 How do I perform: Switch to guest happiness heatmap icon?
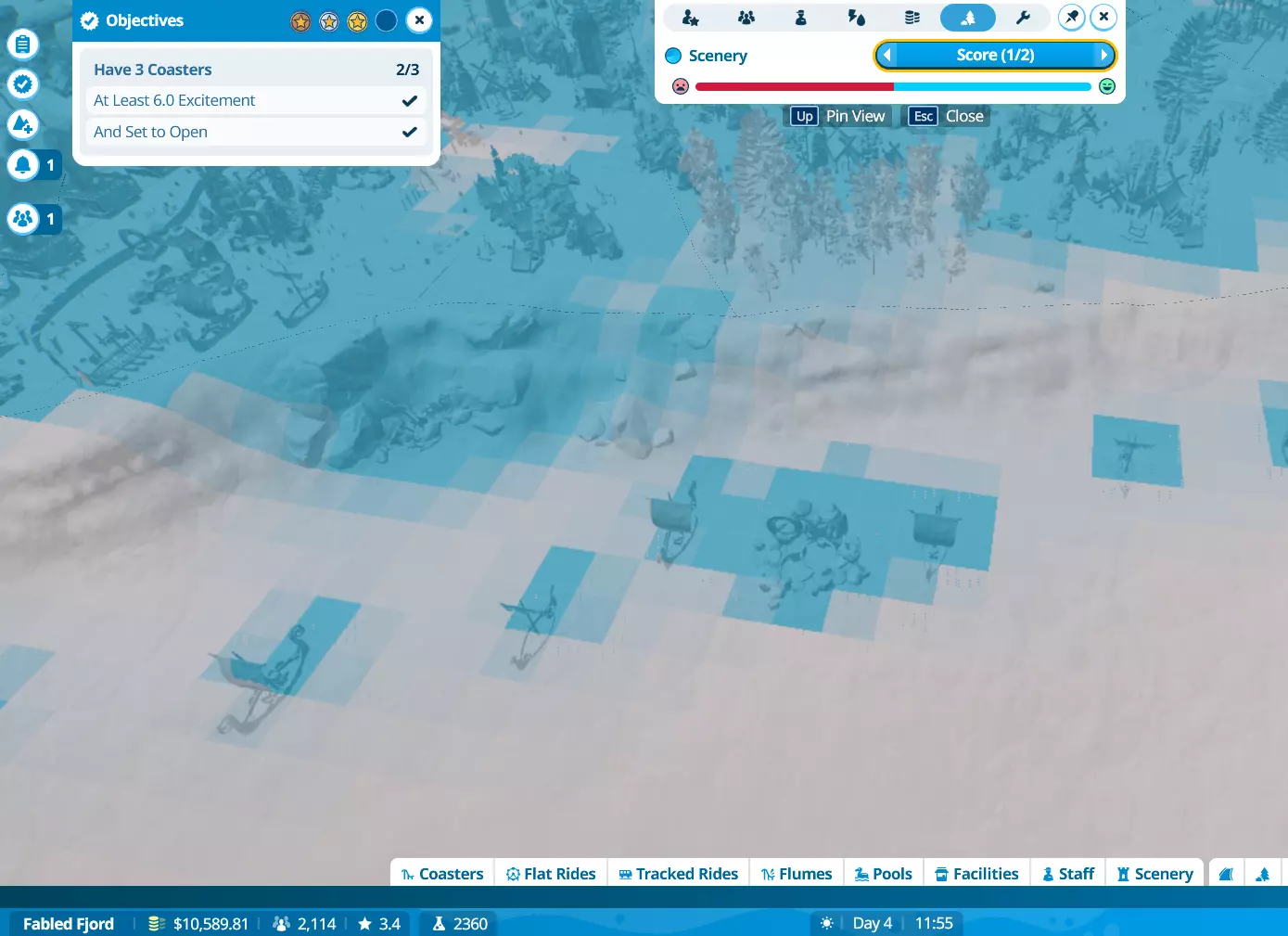tap(690, 18)
